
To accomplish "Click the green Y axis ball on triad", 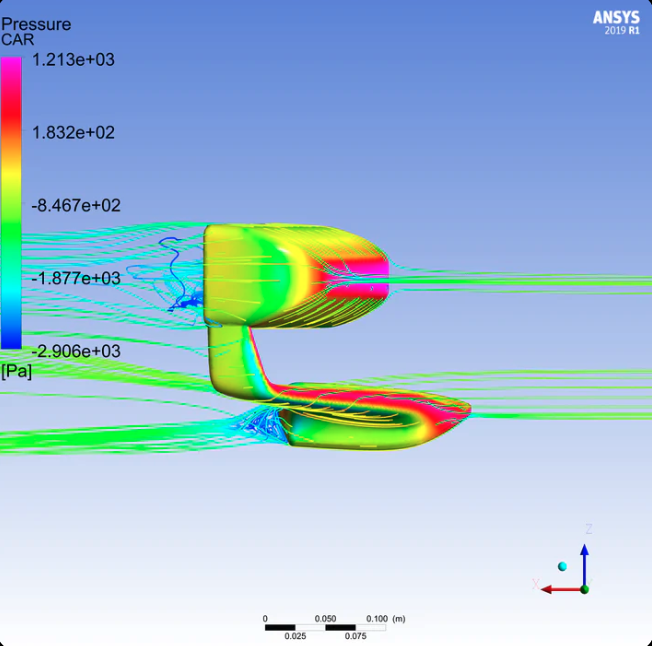I will (x=585, y=589).
